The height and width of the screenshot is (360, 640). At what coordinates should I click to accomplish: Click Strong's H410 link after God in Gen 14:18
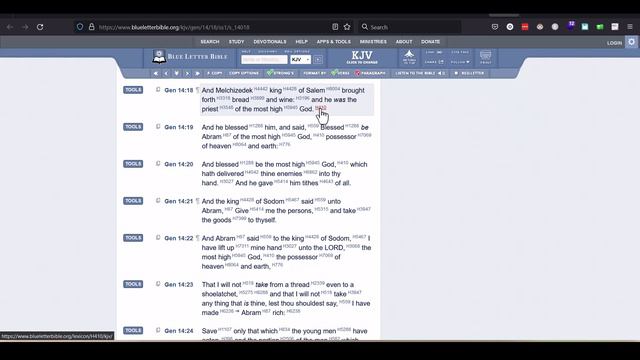point(321,107)
